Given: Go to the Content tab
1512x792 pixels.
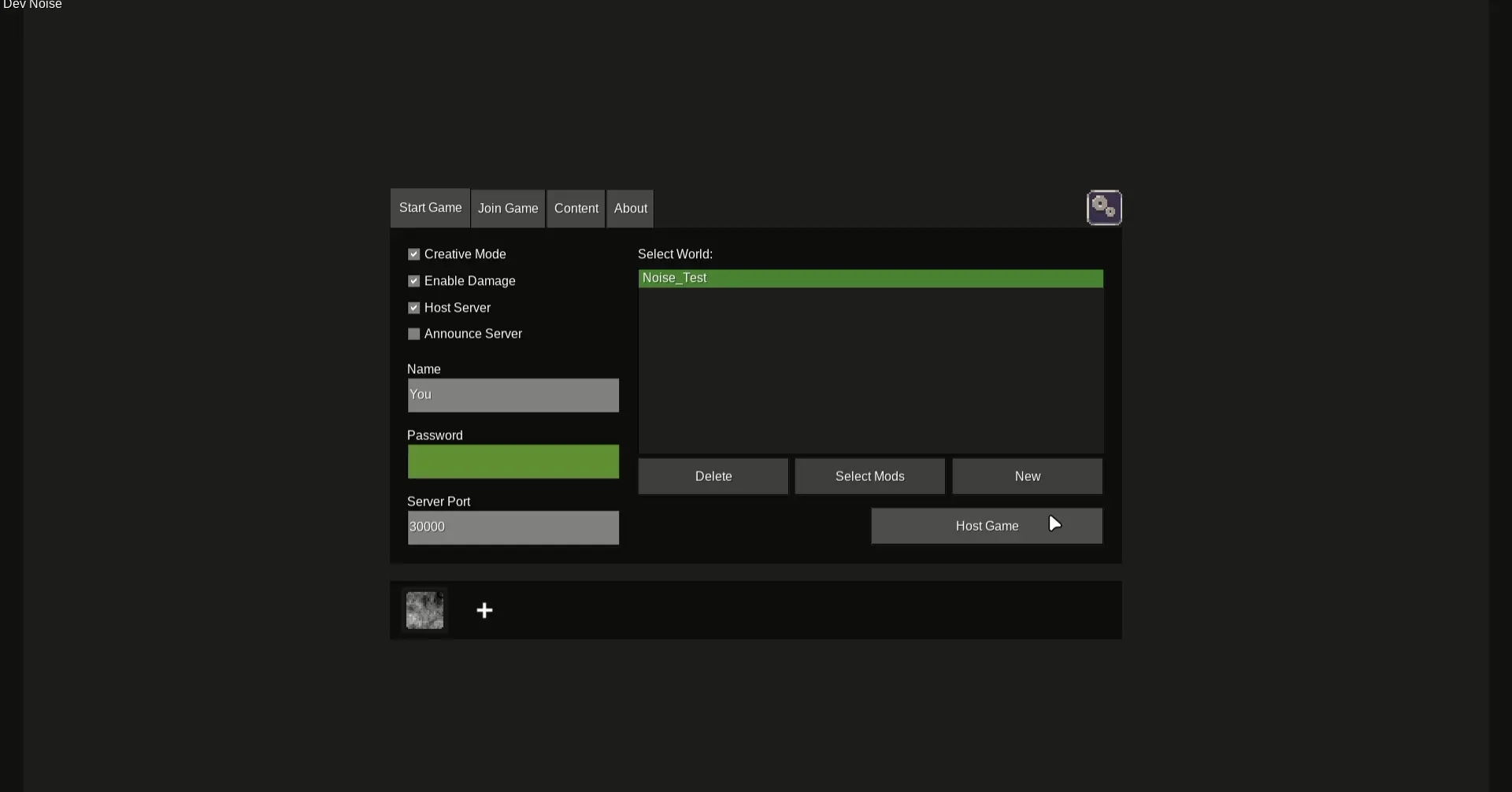Looking at the screenshot, I should click(576, 209).
